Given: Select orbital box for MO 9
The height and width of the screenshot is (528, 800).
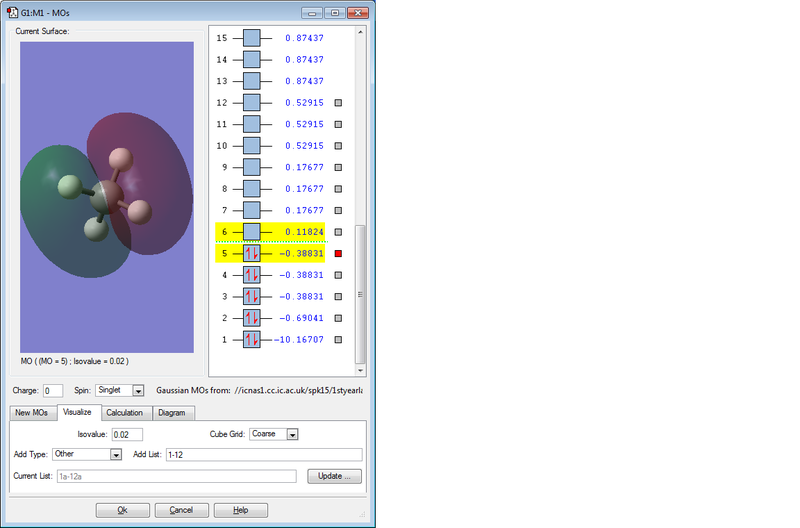Looking at the screenshot, I should 252,167.
